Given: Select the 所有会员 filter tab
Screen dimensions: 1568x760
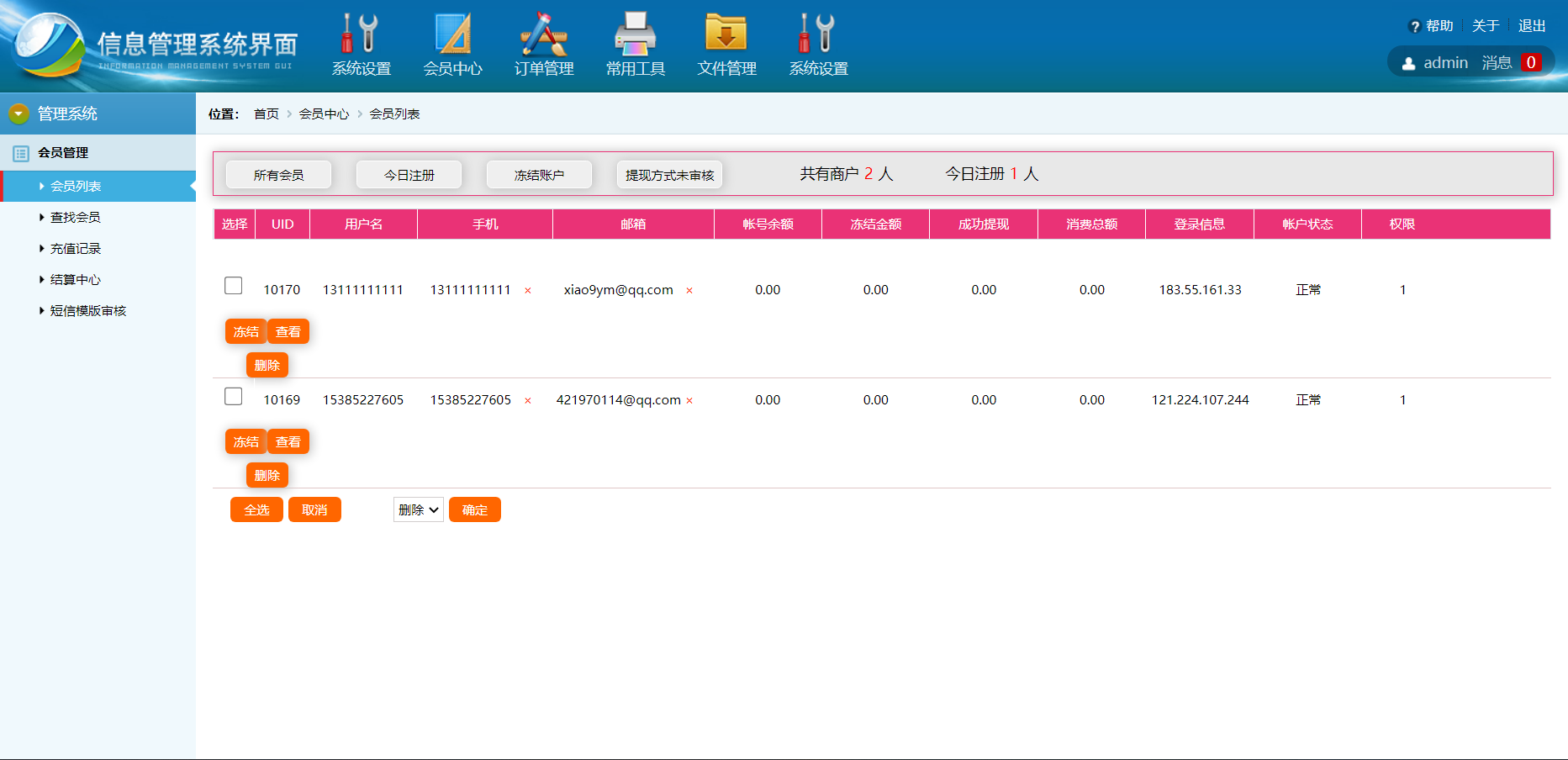Looking at the screenshot, I should click(278, 175).
